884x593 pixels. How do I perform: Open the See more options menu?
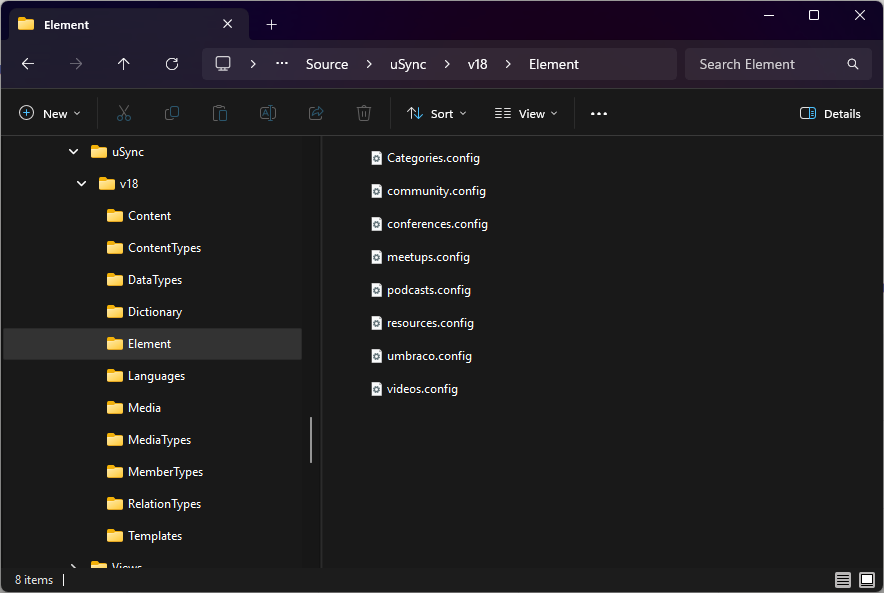pos(599,114)
